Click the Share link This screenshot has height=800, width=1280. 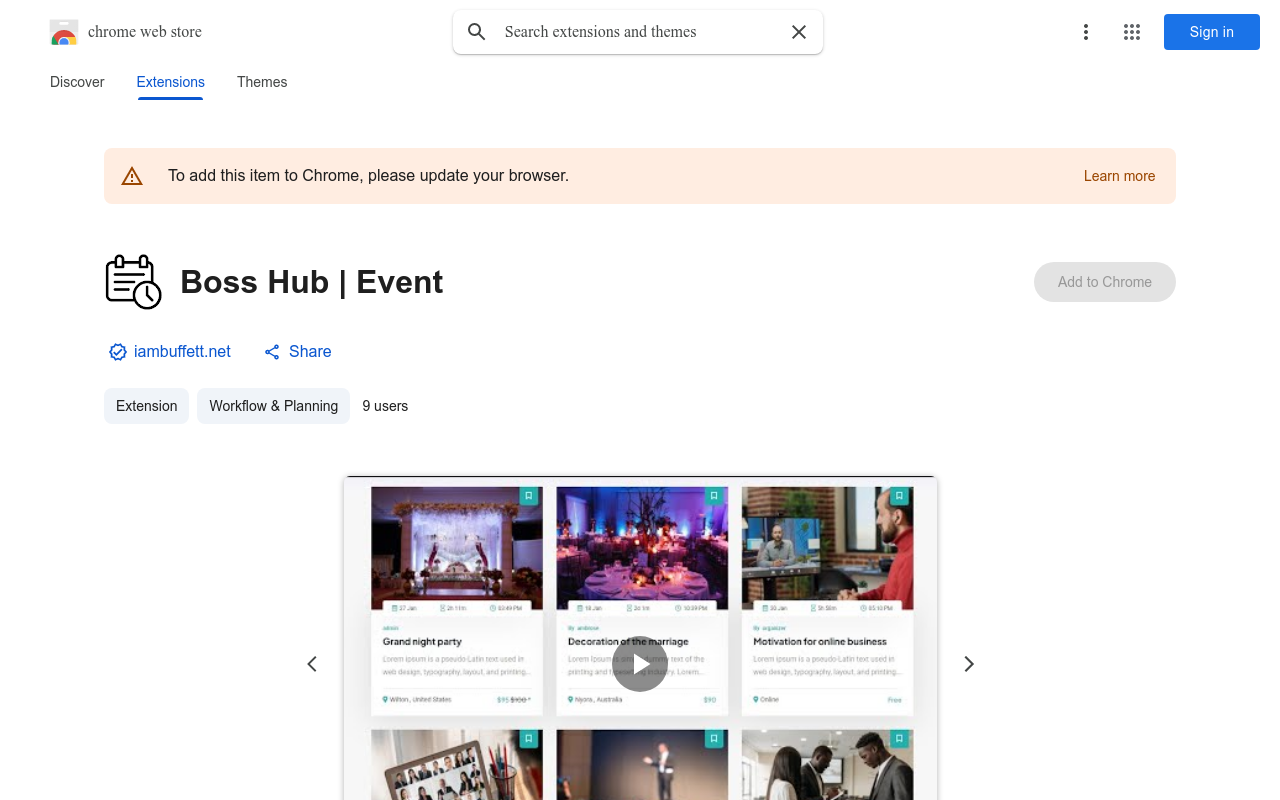[x=298, y=352]
